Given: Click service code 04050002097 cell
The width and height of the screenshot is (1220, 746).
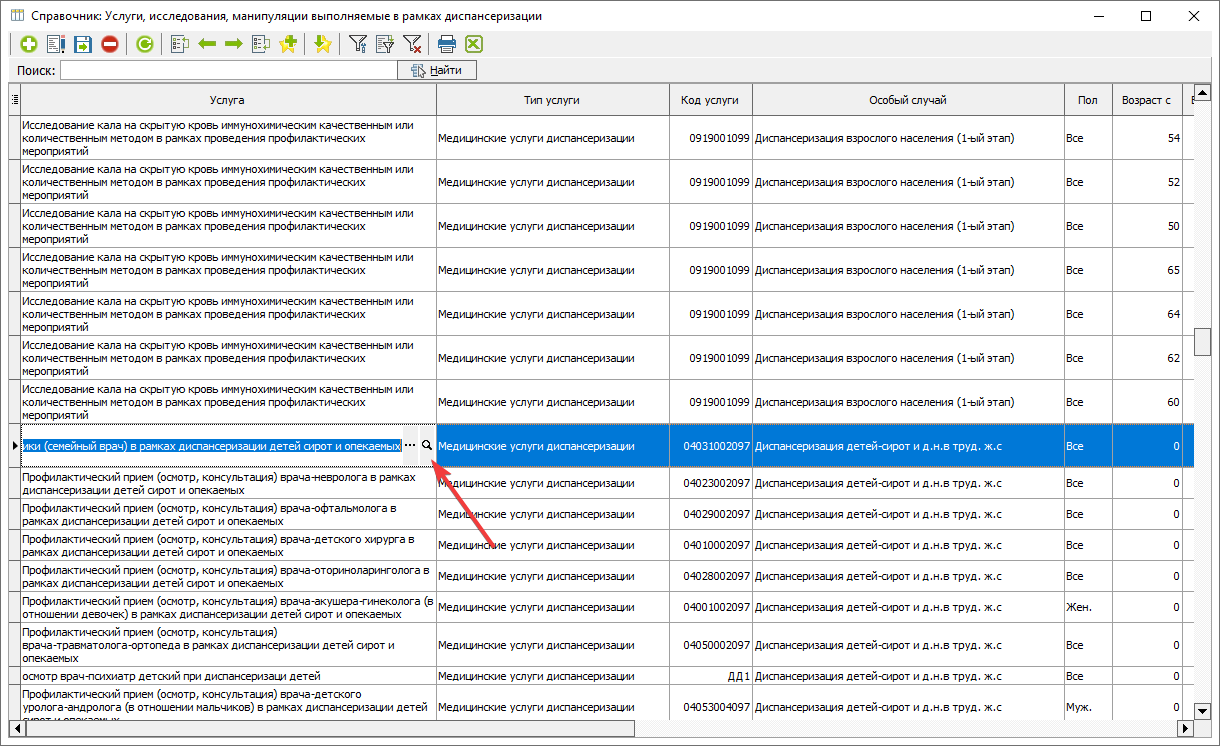Looking at the screenshot, I should click(711, 645).
